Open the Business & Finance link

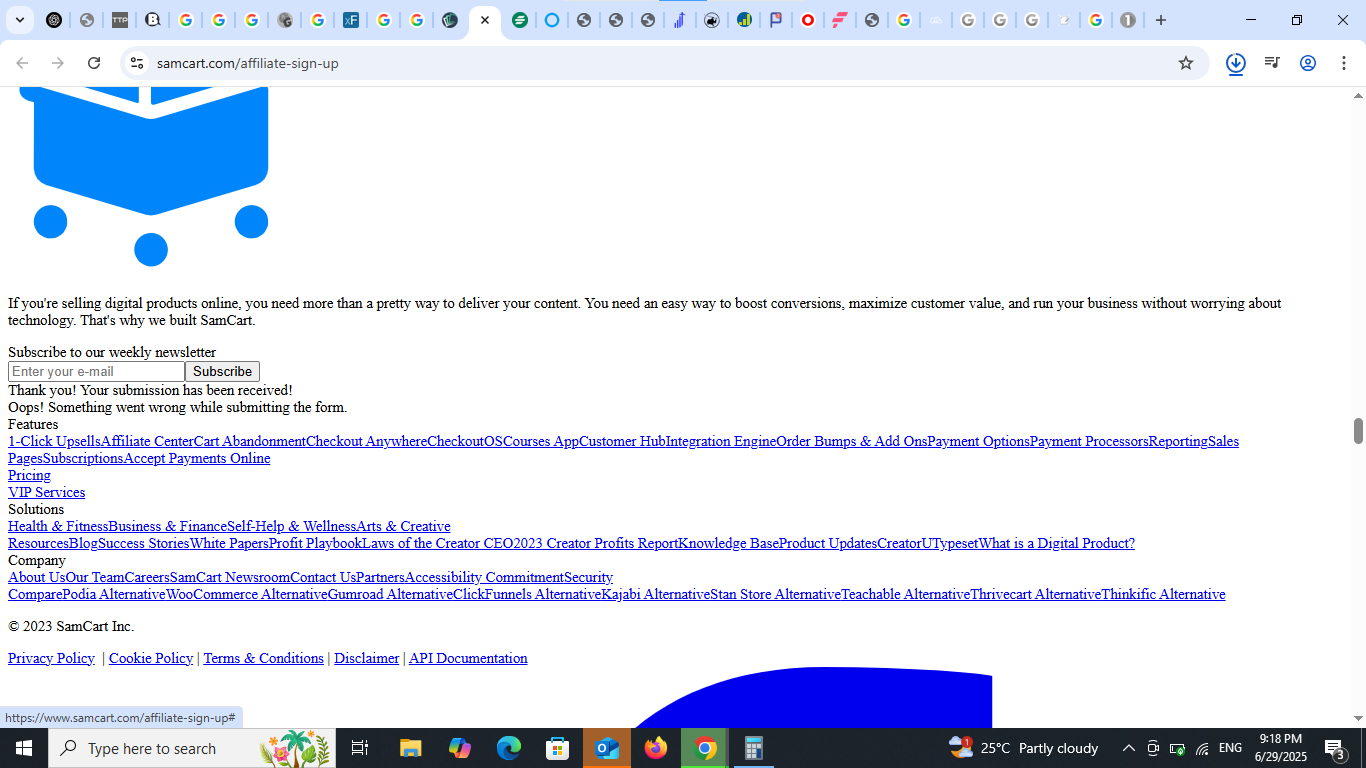click(168, 526)
